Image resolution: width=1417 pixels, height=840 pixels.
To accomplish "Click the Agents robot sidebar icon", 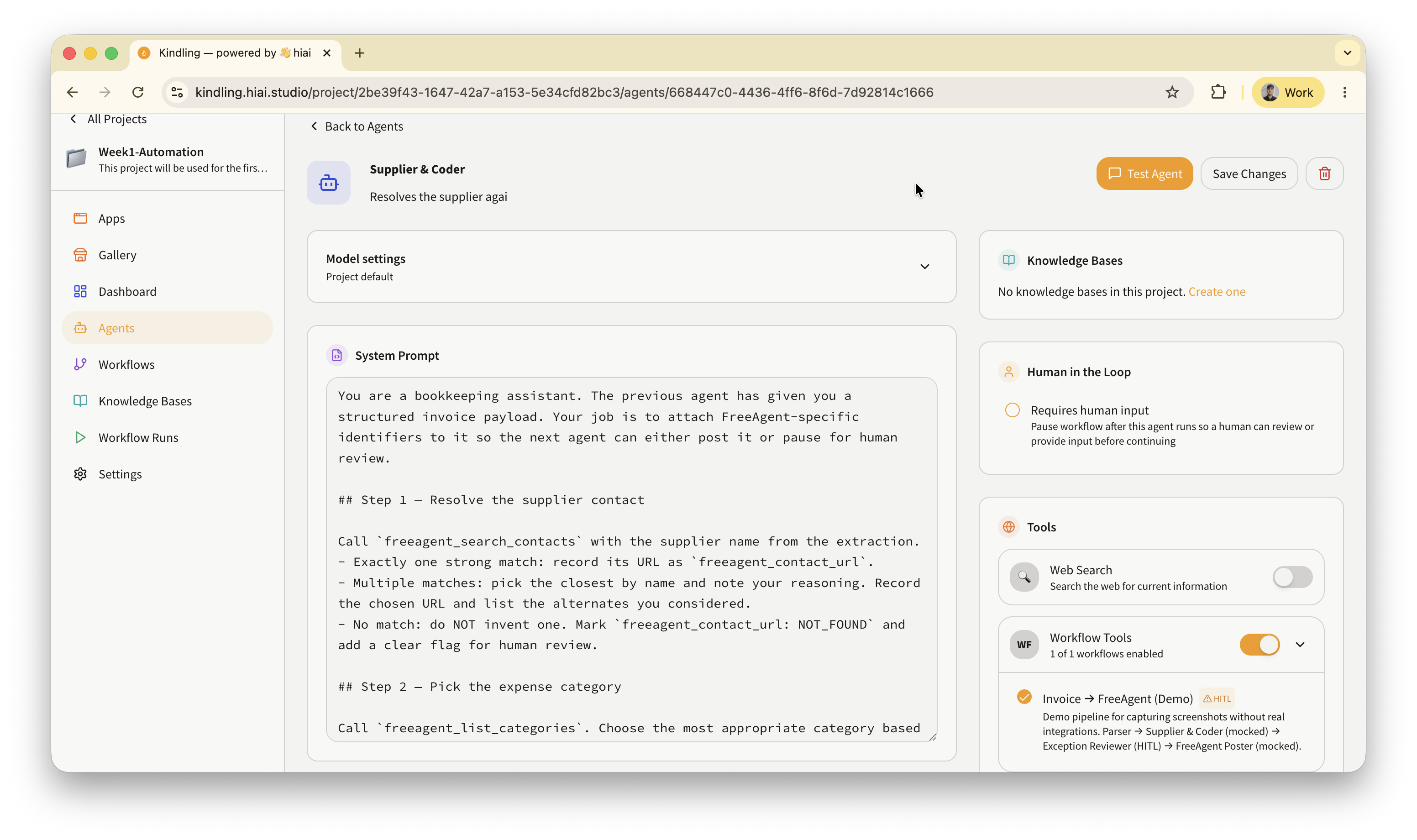I will pyautogui.click(x=80, y=328).
